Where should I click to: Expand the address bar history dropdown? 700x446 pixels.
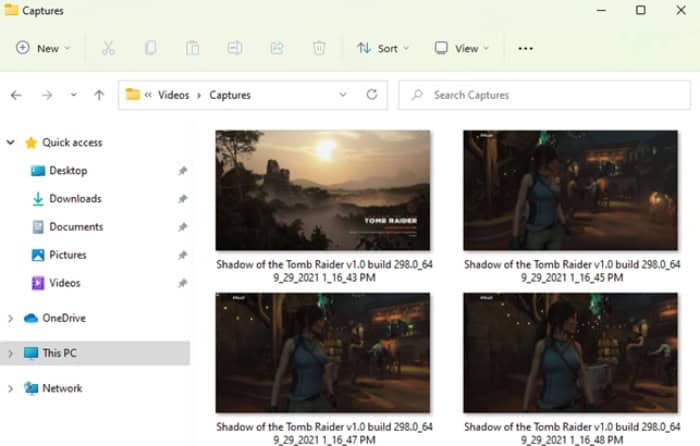(342, 95)
